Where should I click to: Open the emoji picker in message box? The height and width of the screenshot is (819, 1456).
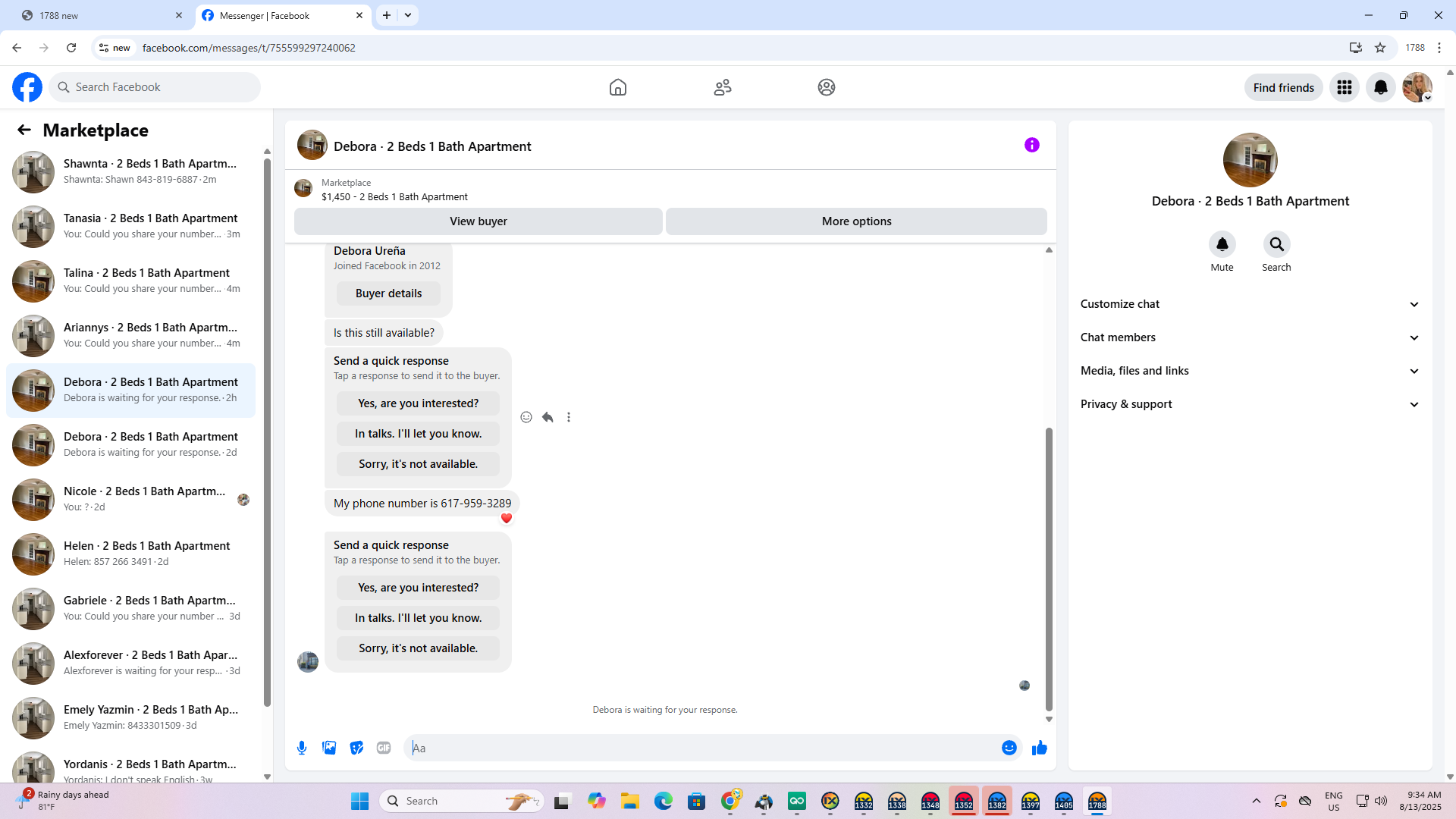tap(1009, 748)
